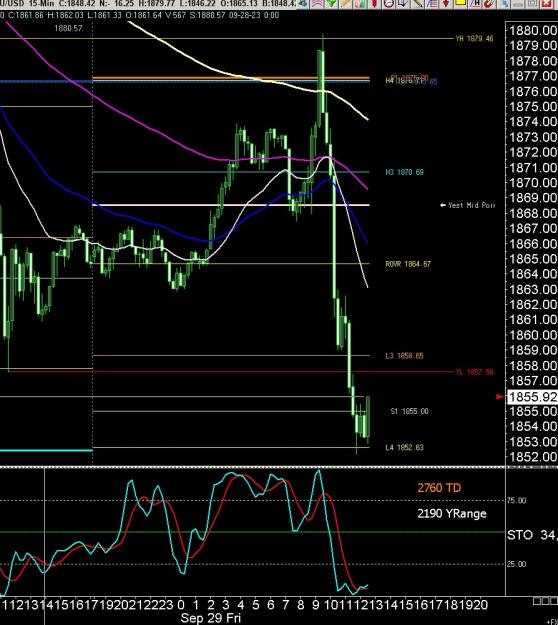The height and width of the screenshot is (625, 558).
Task: Click the current price label 1855.92
Action: click(x=532, y=397)
